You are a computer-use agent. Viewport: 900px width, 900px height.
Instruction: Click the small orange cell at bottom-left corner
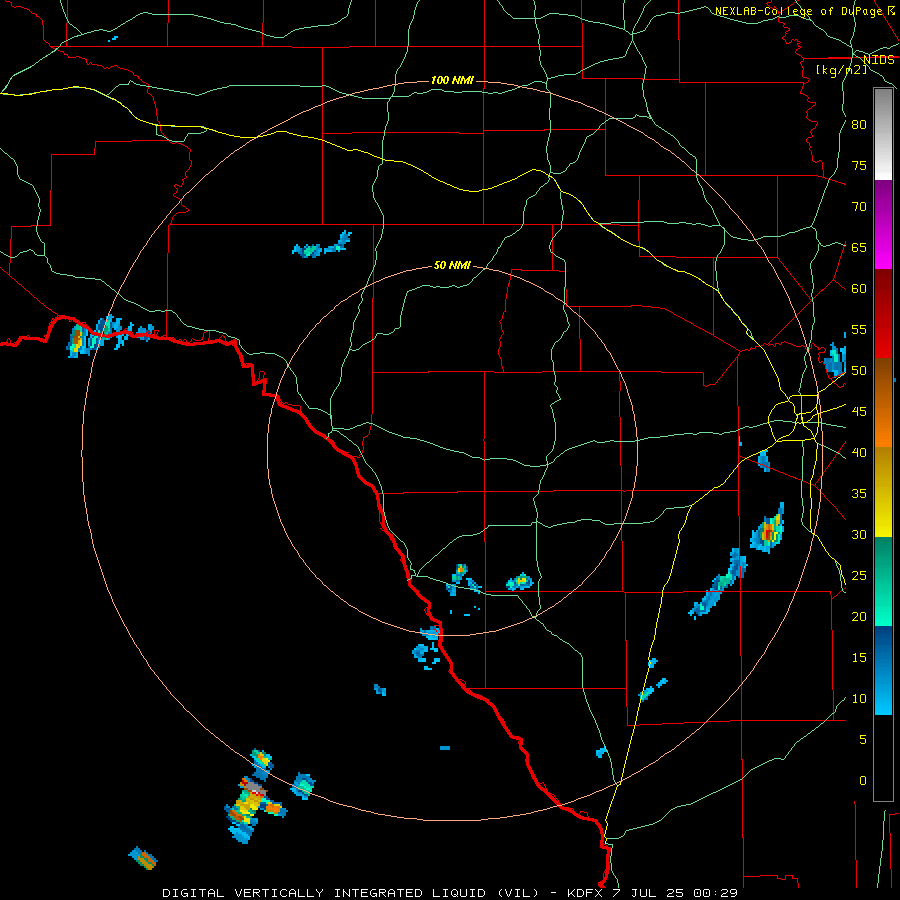coord(143,858)
